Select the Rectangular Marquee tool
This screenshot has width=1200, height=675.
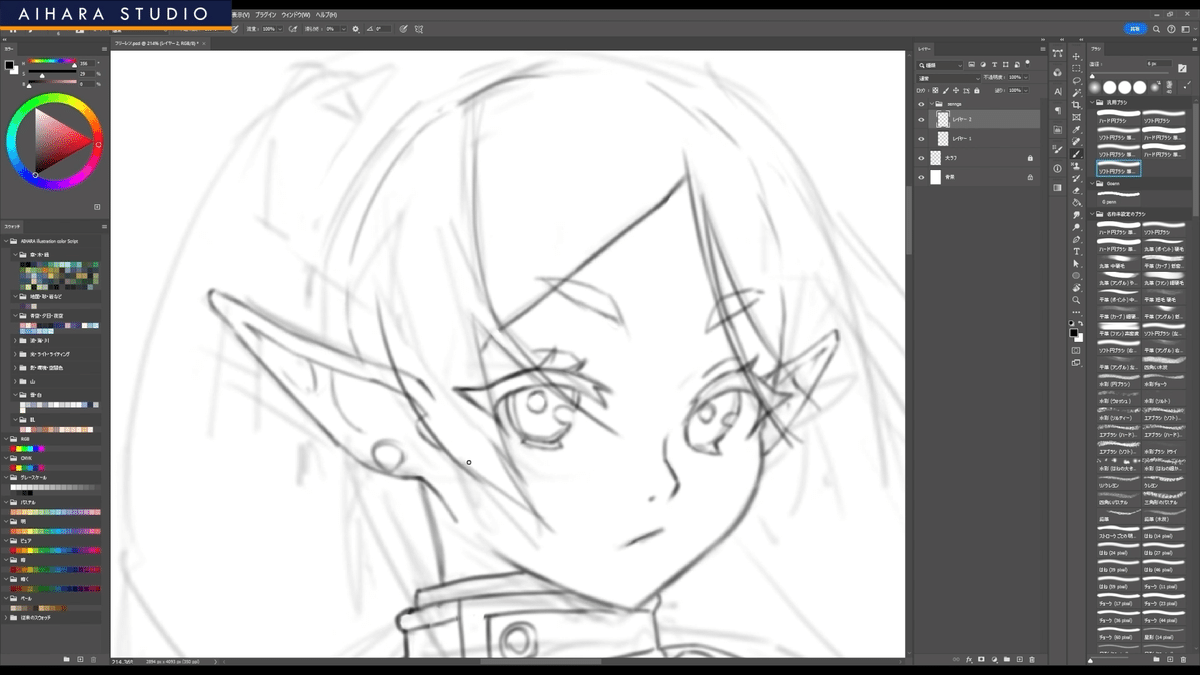[x=1076, y=69]
